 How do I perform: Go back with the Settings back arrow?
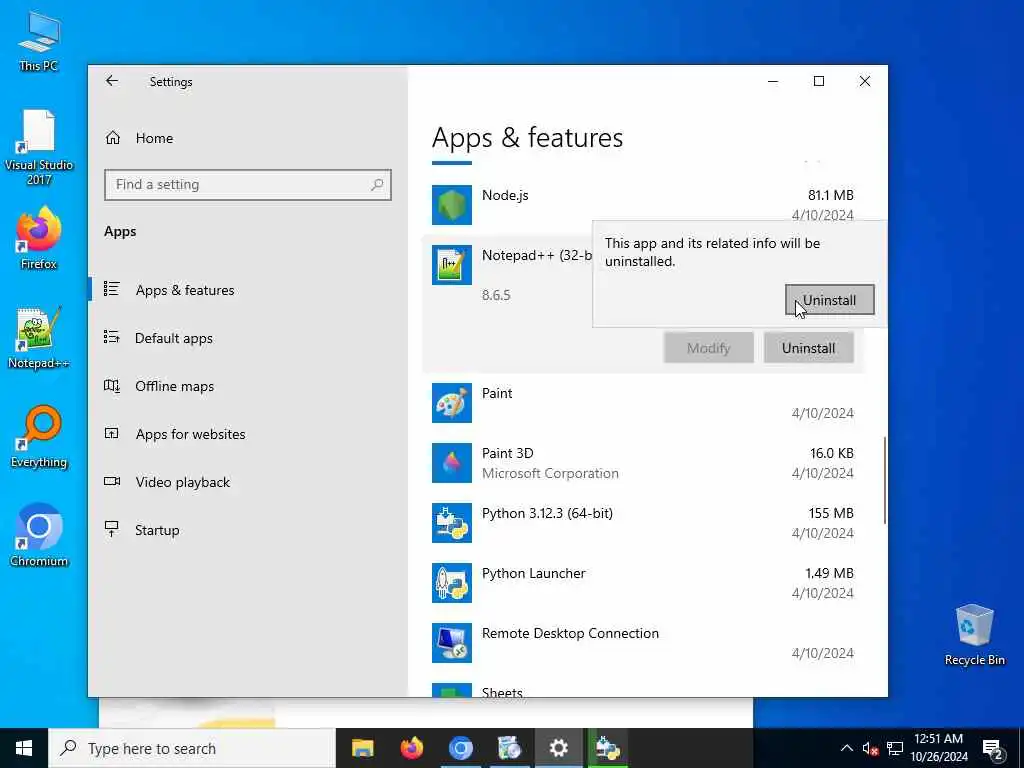(112, 81)
